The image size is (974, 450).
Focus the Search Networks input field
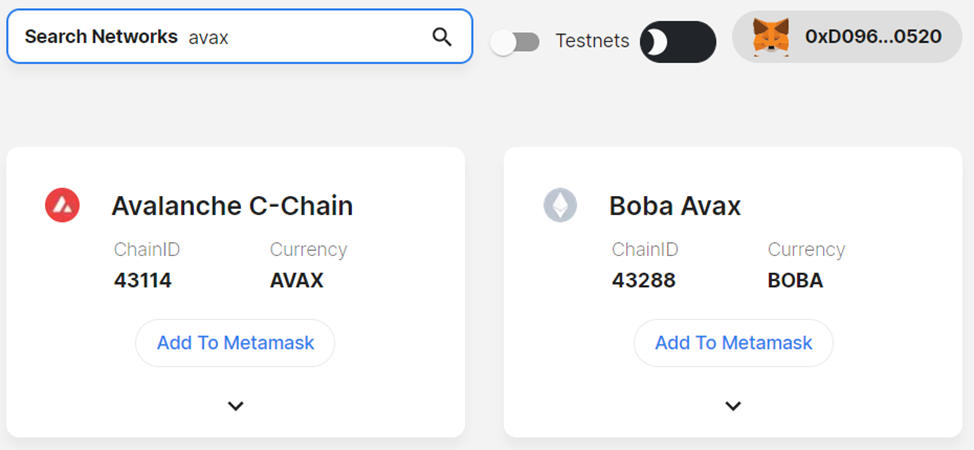[300, 37]
